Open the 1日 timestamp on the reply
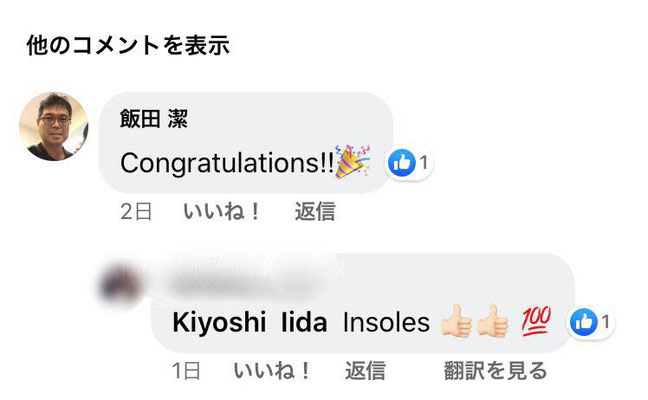This screenshot has height=400, width=648. [186, 371]
